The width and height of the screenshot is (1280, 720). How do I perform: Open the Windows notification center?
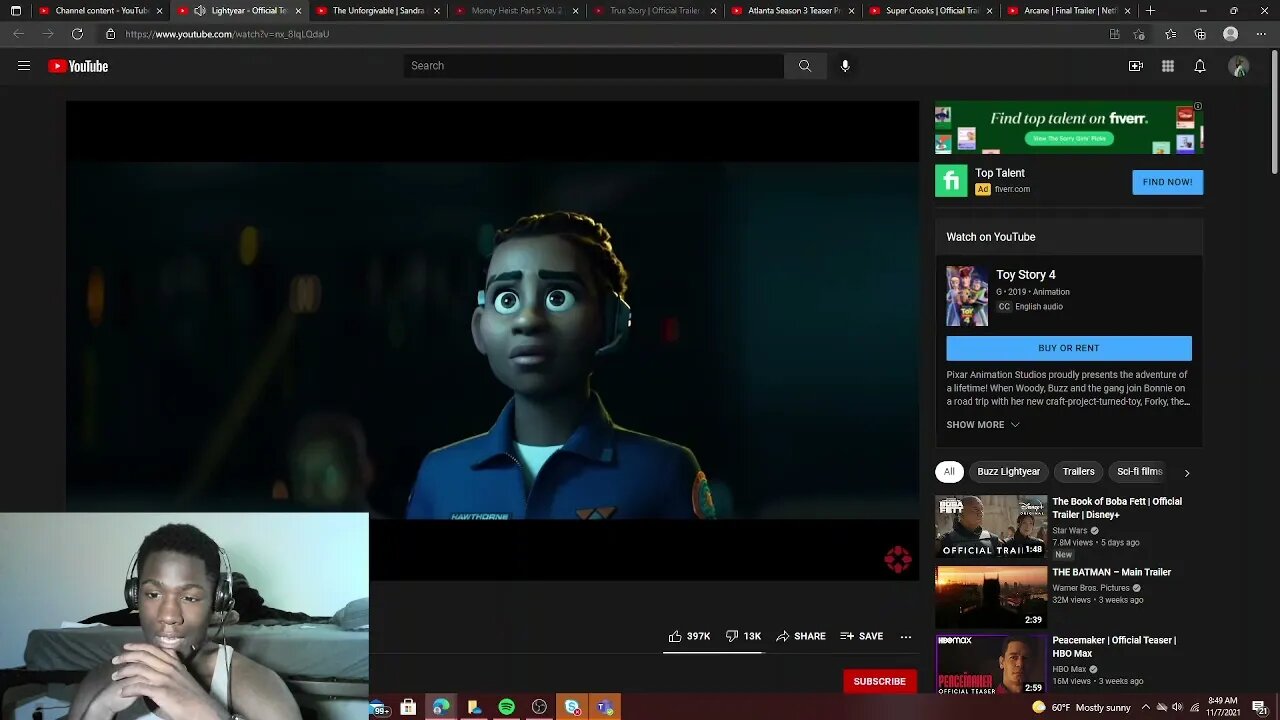click(x=1260, y=707)
